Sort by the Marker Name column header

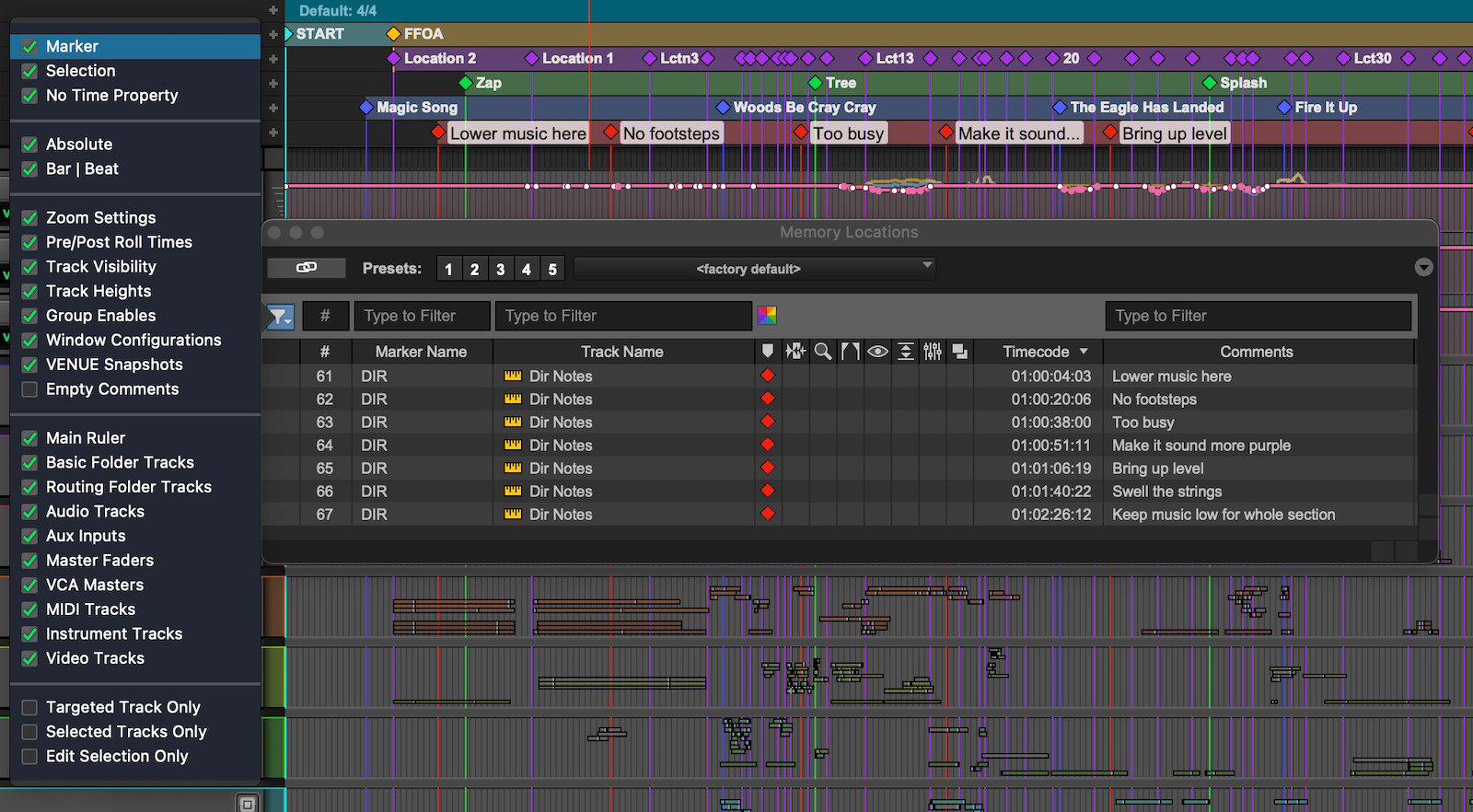click(421, 352)
